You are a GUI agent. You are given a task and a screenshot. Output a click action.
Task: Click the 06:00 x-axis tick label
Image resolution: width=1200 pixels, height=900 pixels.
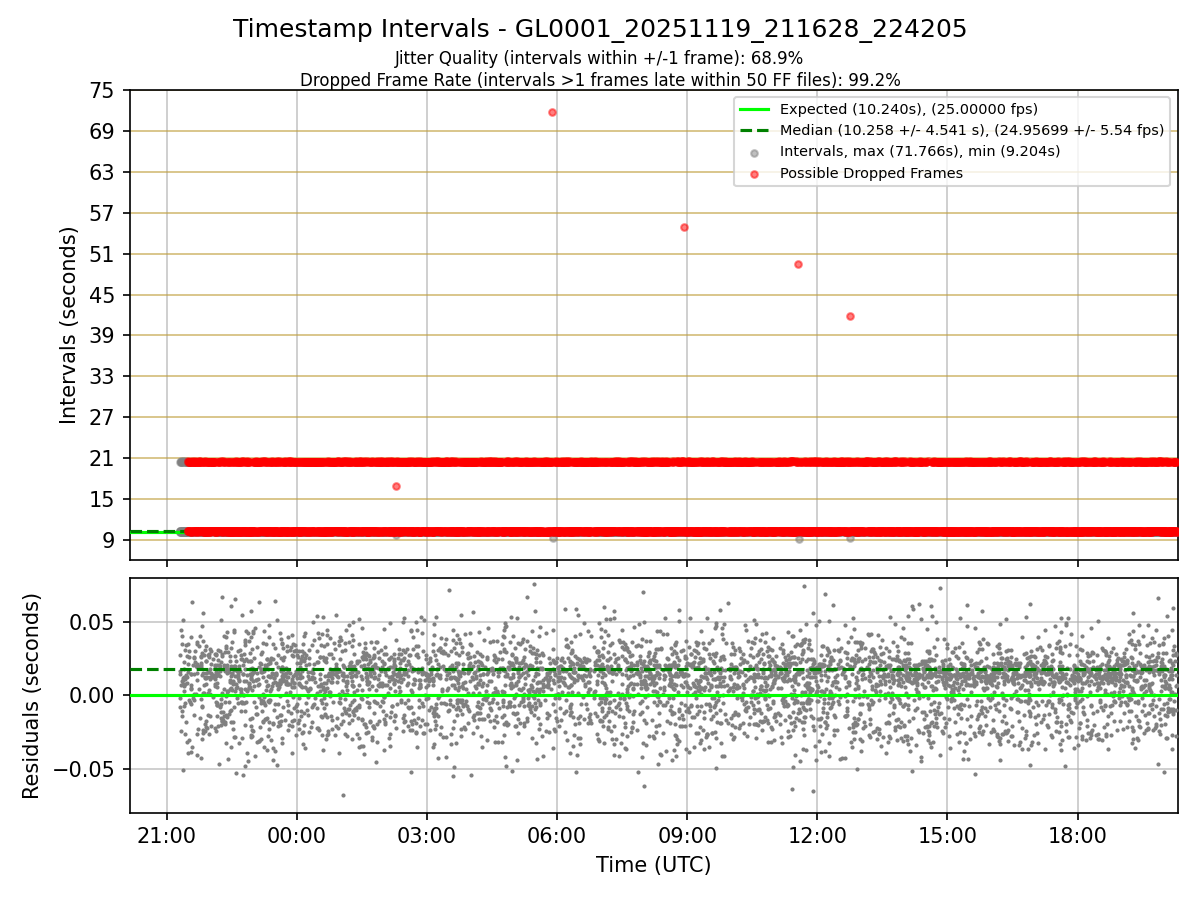point(557,834)
